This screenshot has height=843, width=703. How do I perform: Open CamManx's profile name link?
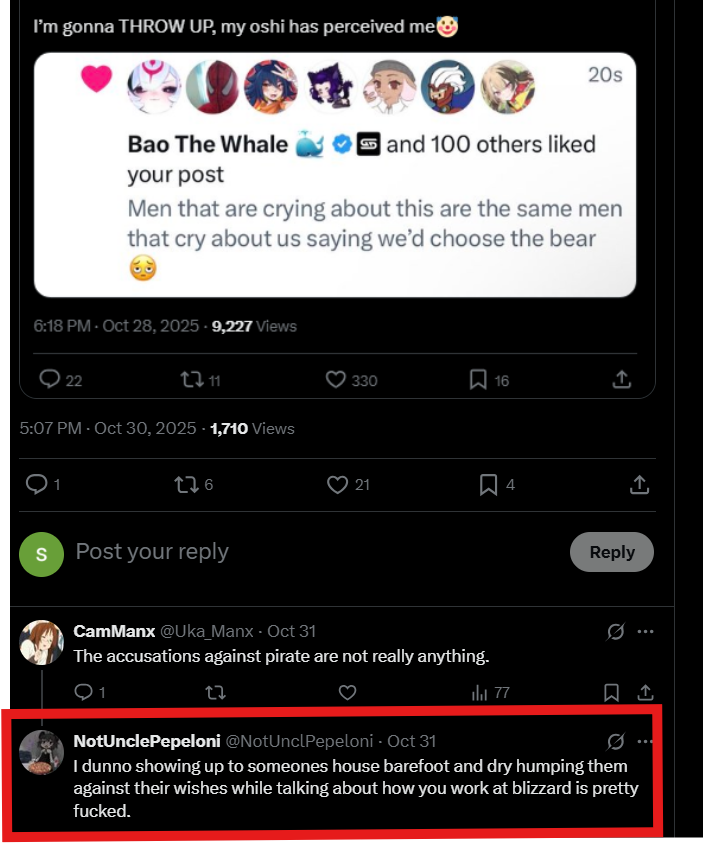113,631
